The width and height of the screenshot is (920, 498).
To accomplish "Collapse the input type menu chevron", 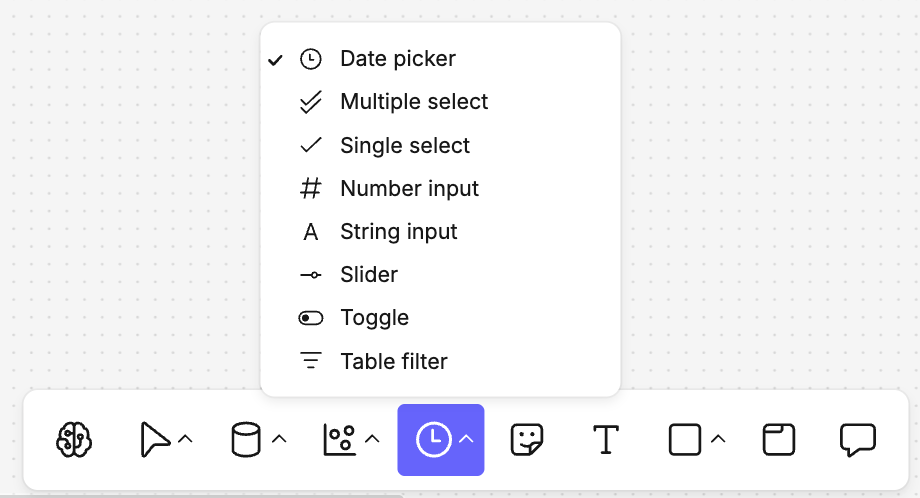I will coord(466,439).
